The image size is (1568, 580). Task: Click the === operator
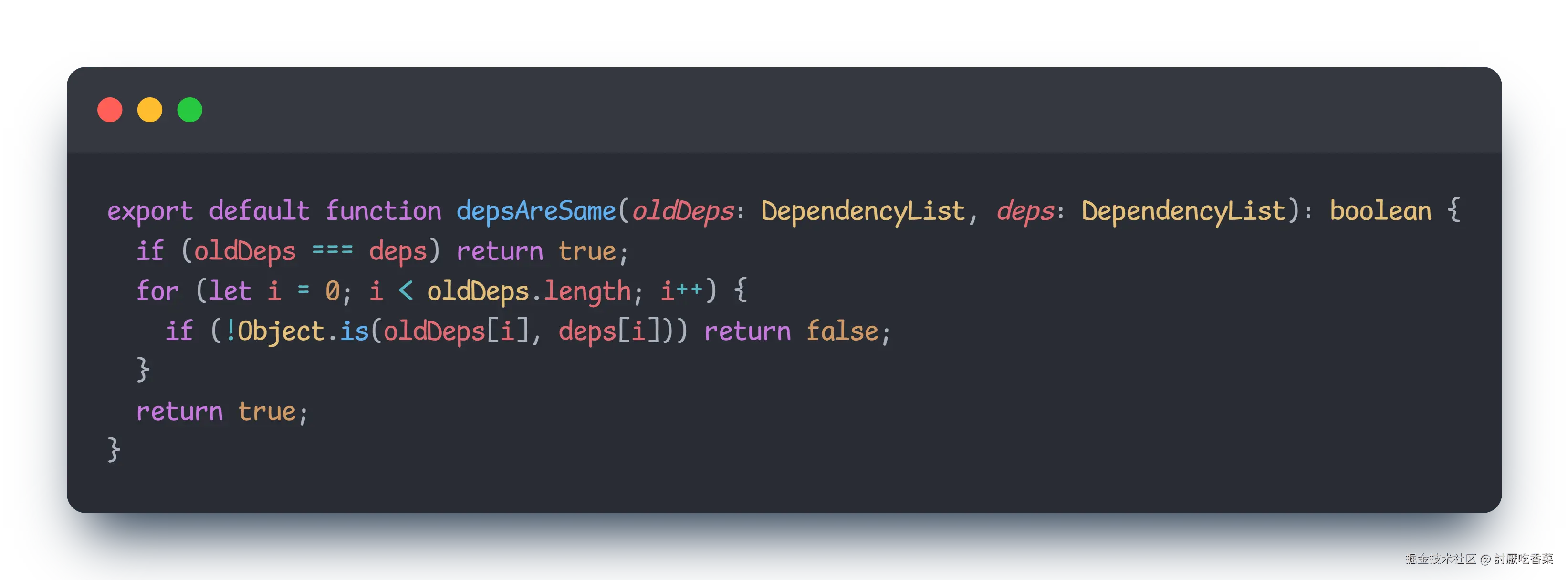[x=332, y=251]
